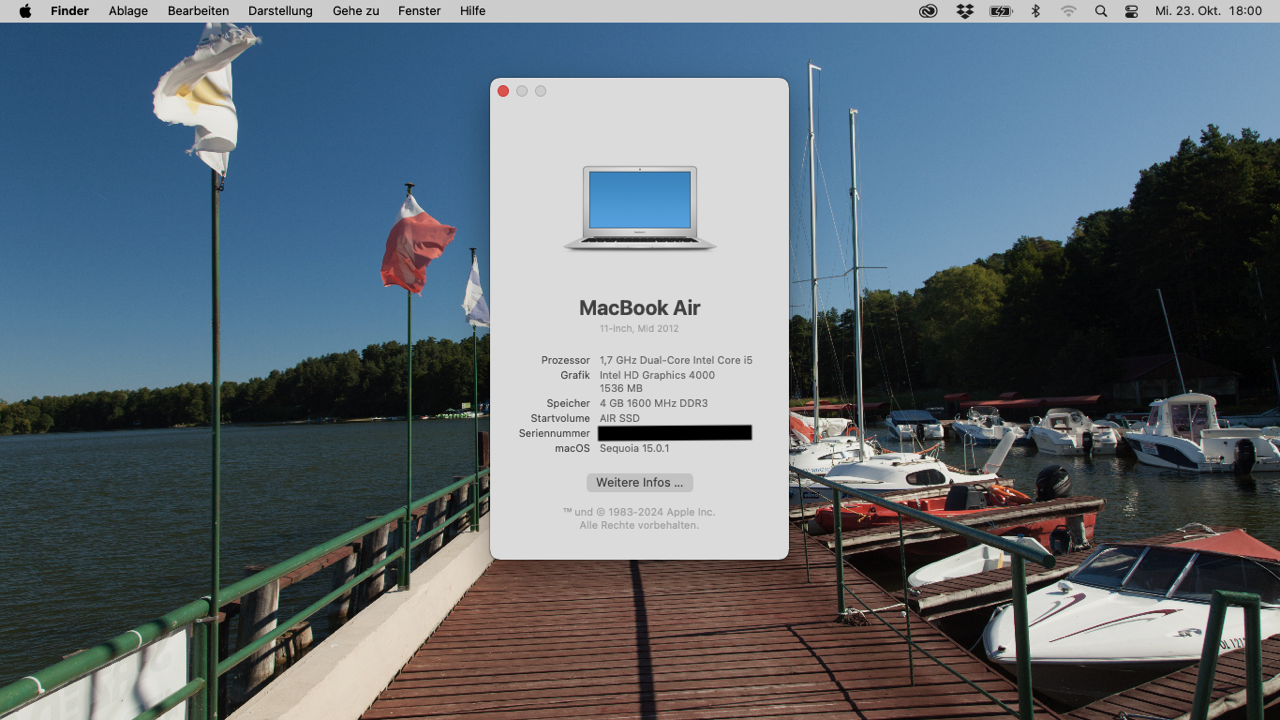Open the Hilfe menu
Screen dimensions: 1280x720
click(x=473, y=11)
